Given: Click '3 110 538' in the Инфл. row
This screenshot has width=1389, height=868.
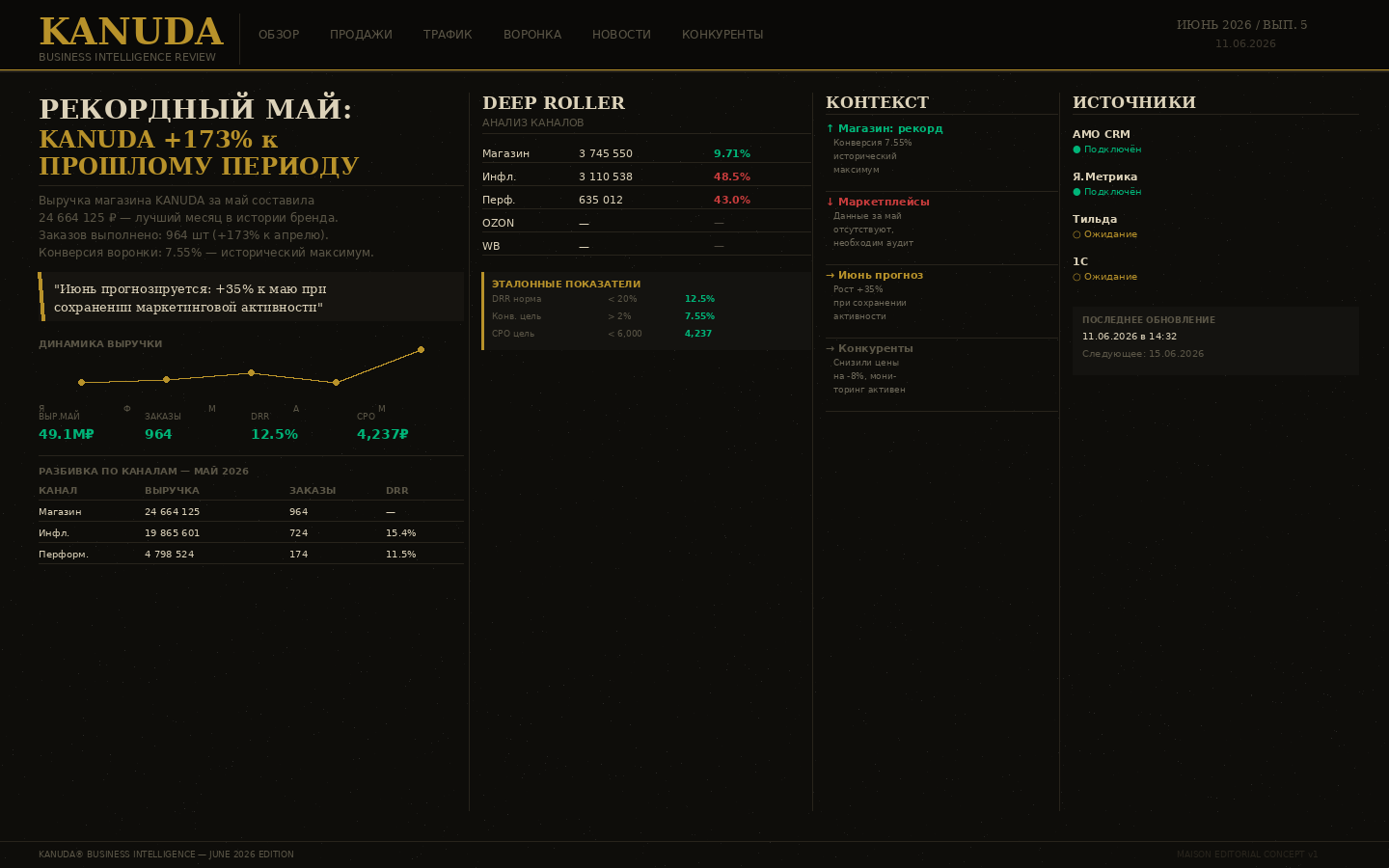Looking at the screenshot, I should pyautogui.click(x=606, y=176).
